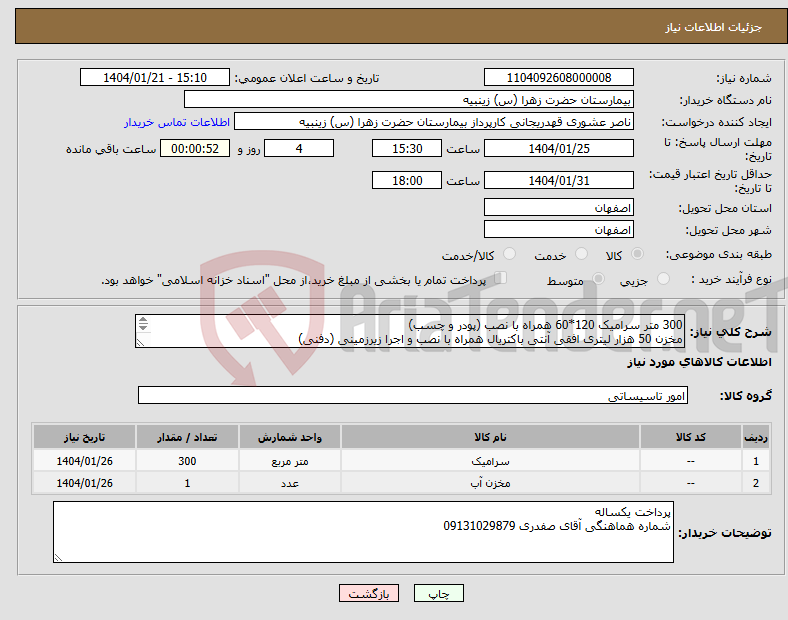Click the پرداخت یکساله note text
The width and height of the screenshot is (788, 620).
point(633,512)
